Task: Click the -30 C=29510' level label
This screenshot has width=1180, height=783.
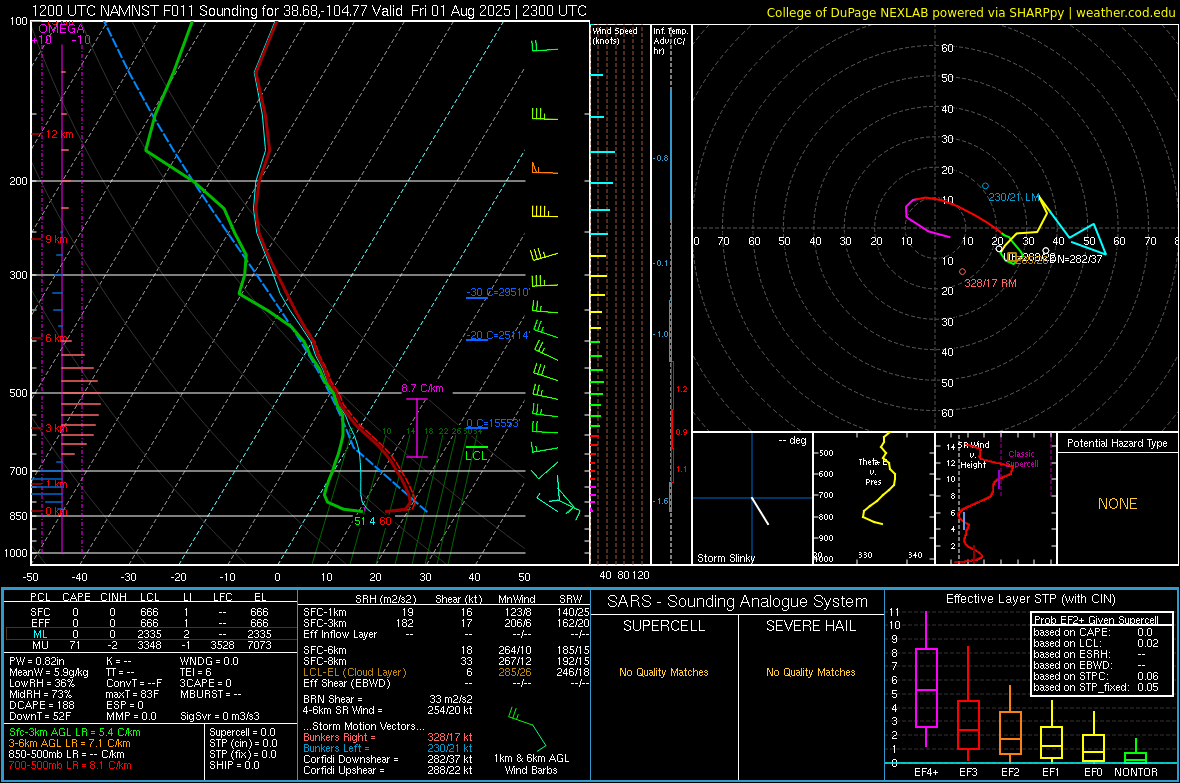Action: [x=498, y=292]
